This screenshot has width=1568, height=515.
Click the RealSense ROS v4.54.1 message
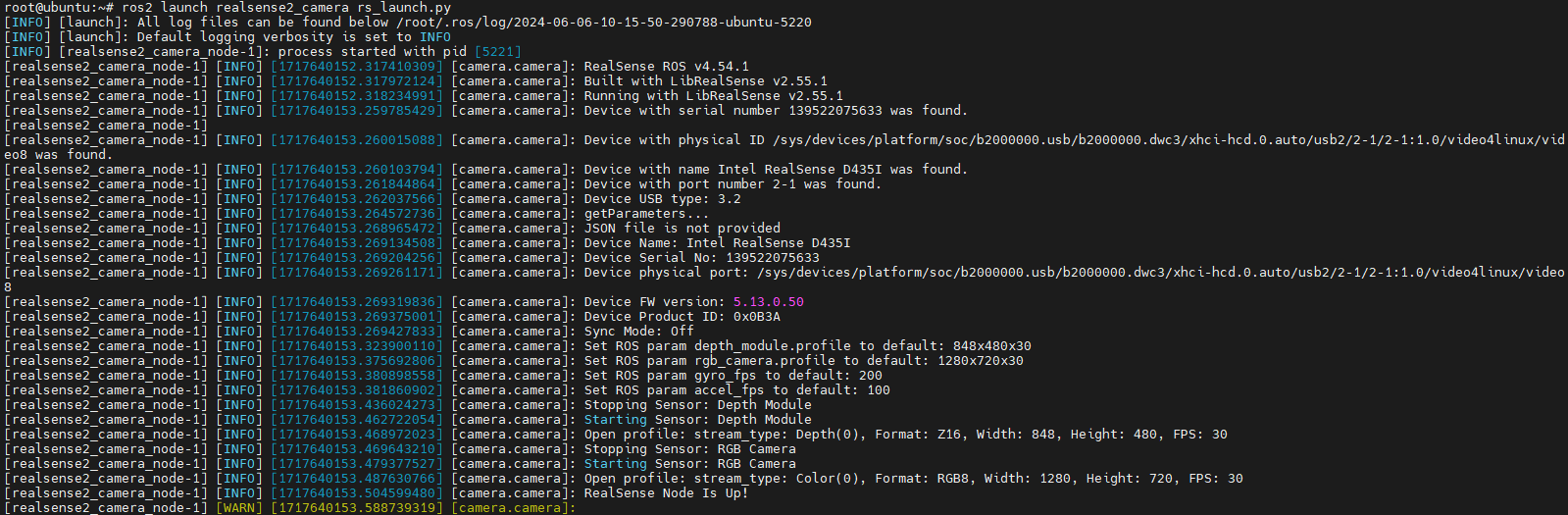[666, 66]
